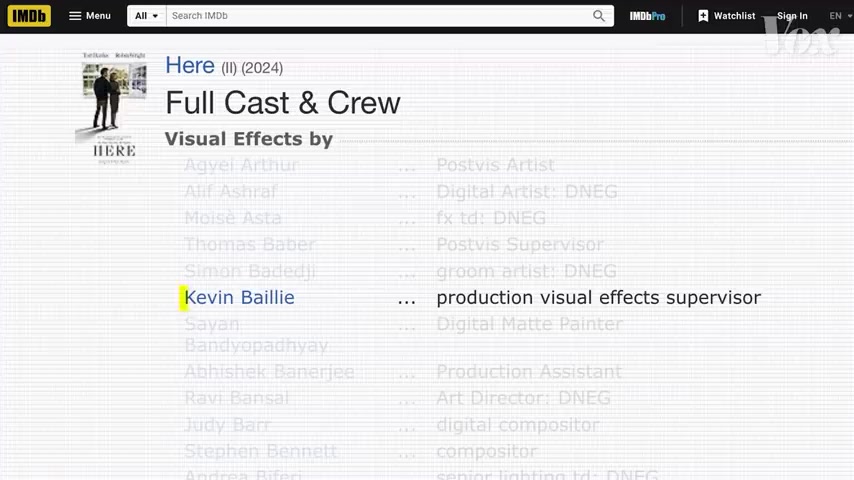Click the (II) (2024) year text
Image resolution: width=854 pixels, height=480 pixels.
point(252,68)
